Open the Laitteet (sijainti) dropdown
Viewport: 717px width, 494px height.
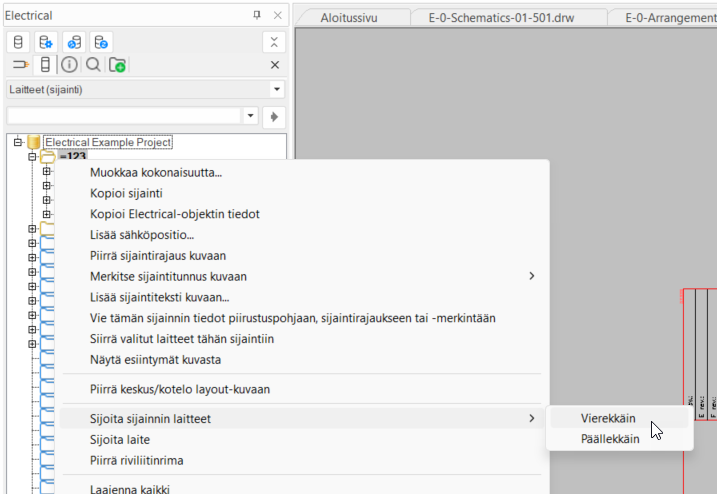(x=276, y=90)
